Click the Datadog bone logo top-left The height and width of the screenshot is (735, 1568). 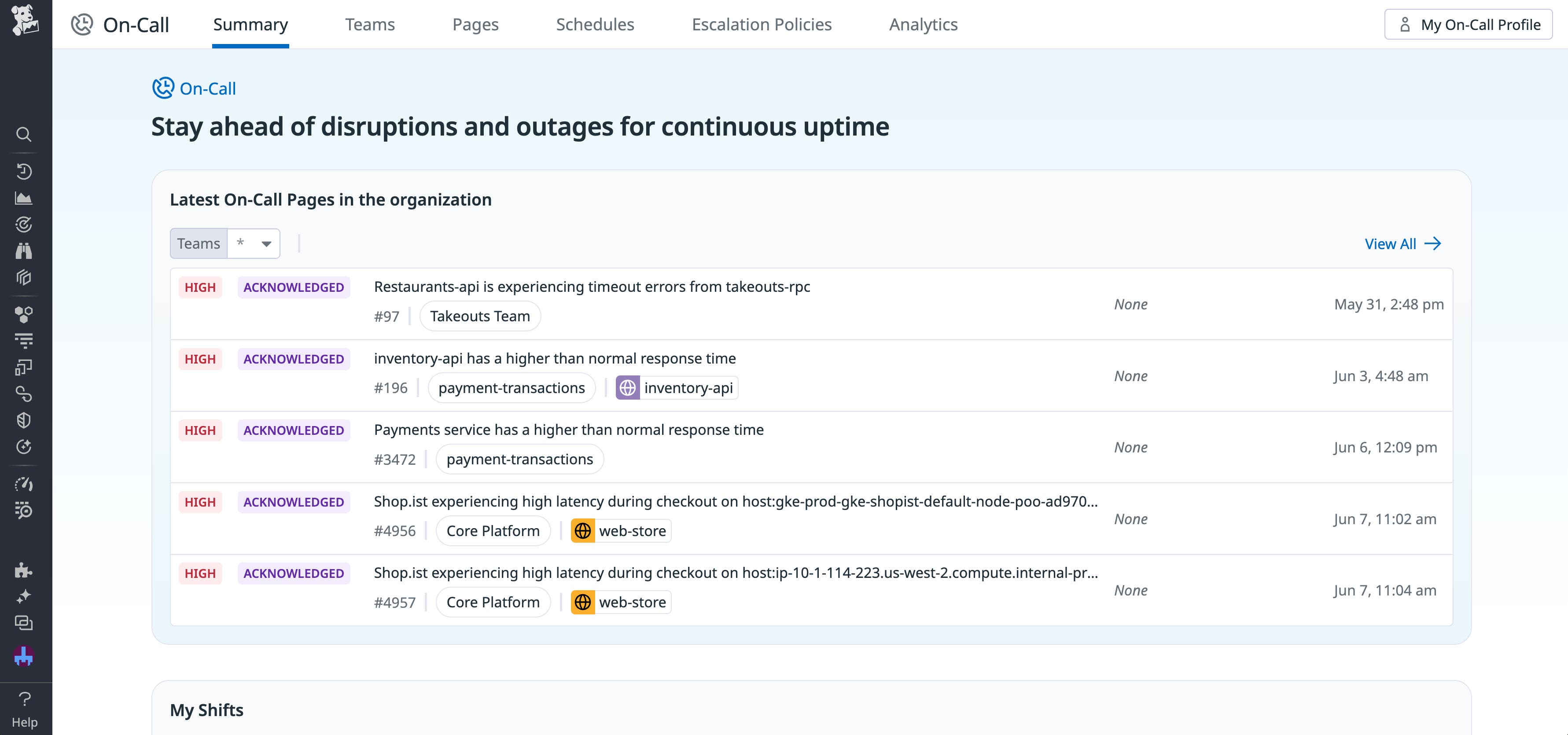(x=24, y=20)
